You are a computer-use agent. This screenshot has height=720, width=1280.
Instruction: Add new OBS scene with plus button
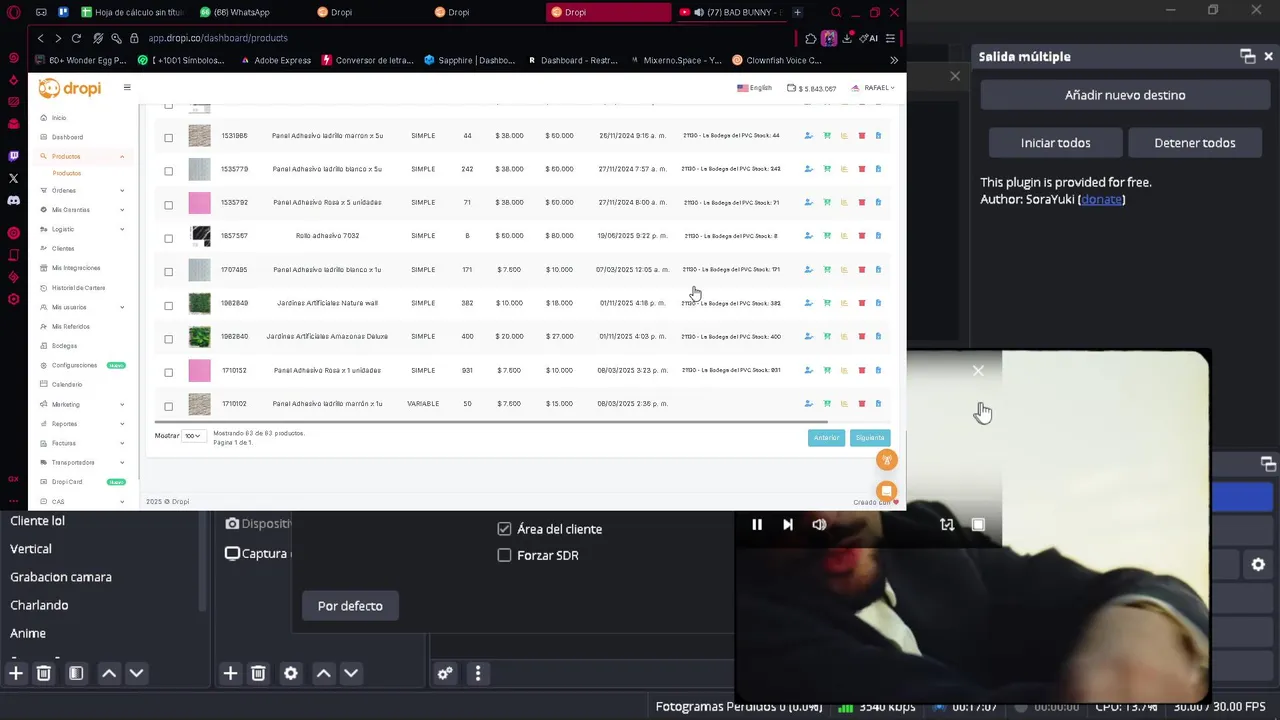tap(16, 674)
